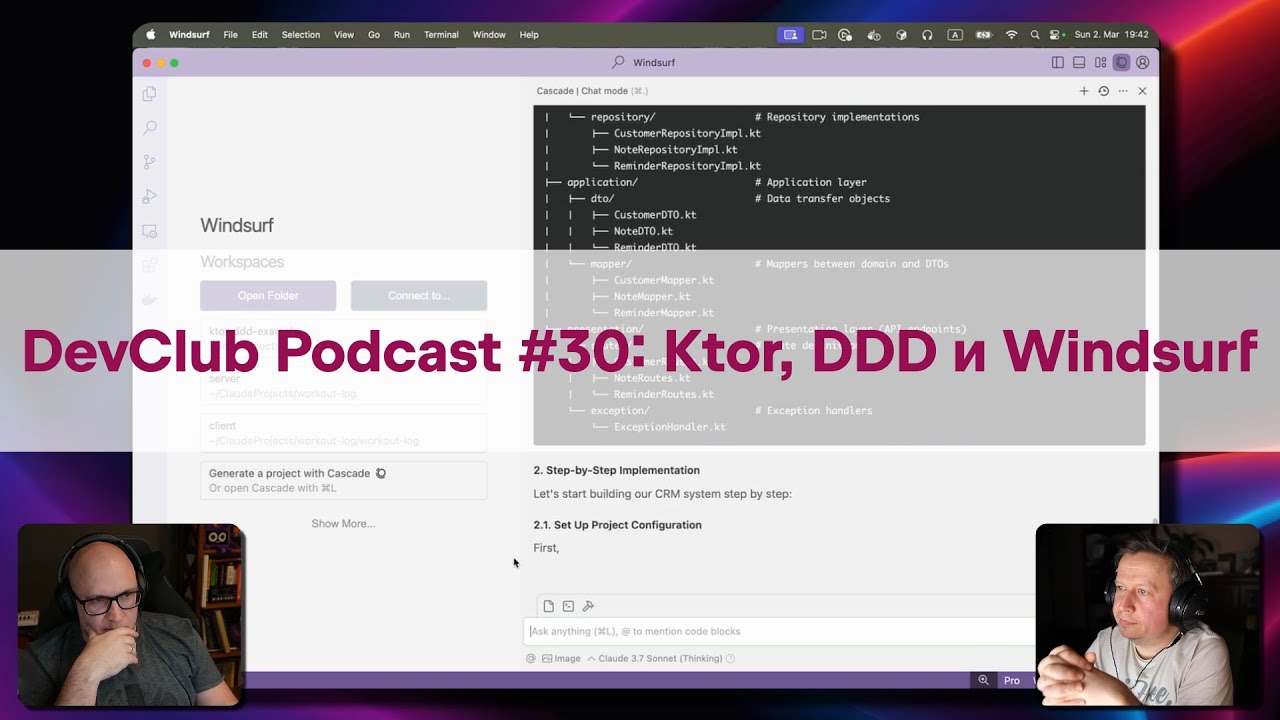Screen dimensions: 1280x720
Task: Open the Claude 3.7 Sonnet model selector
Action: point(655,658)
